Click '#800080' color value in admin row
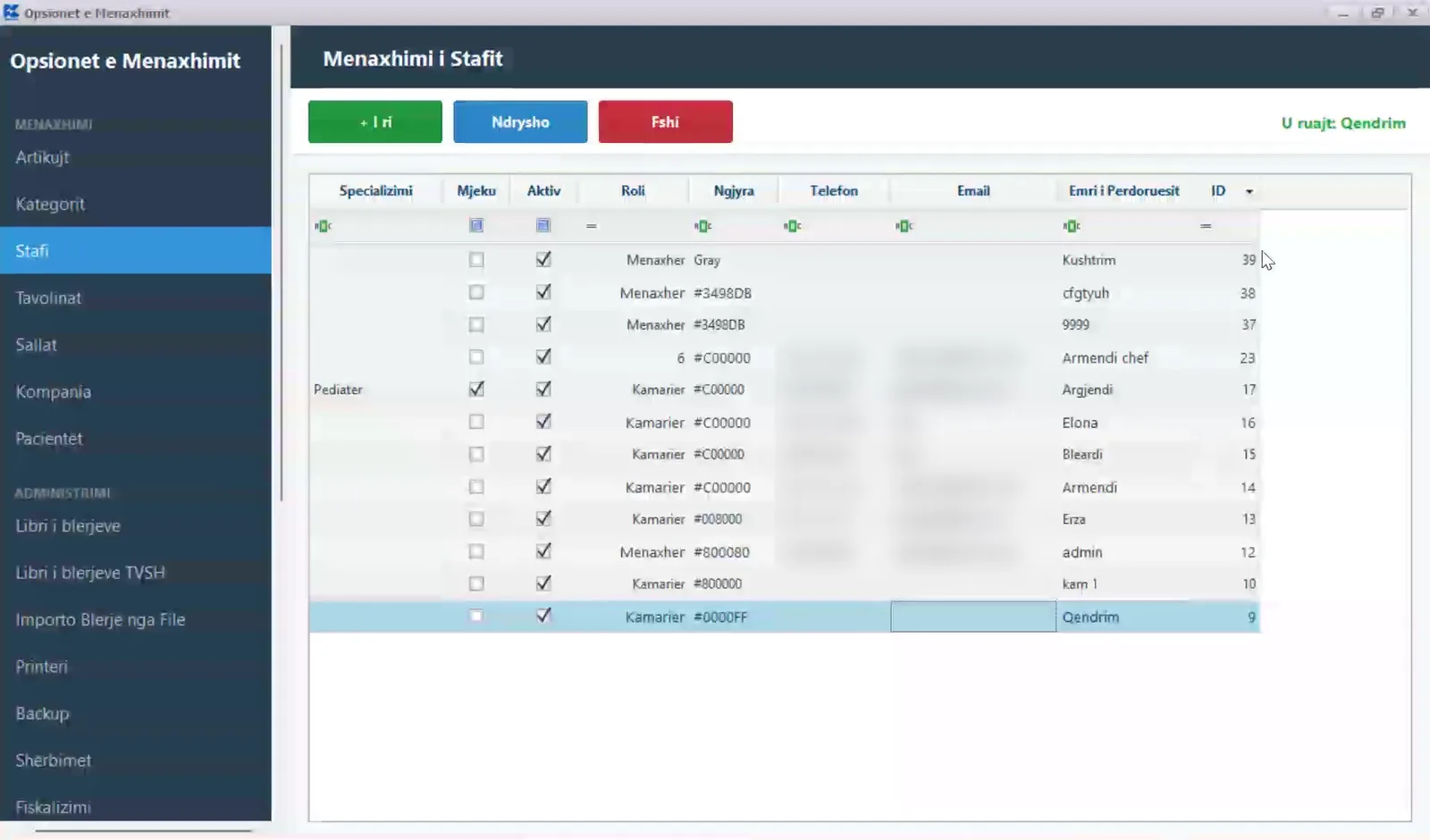 point(721,552)
